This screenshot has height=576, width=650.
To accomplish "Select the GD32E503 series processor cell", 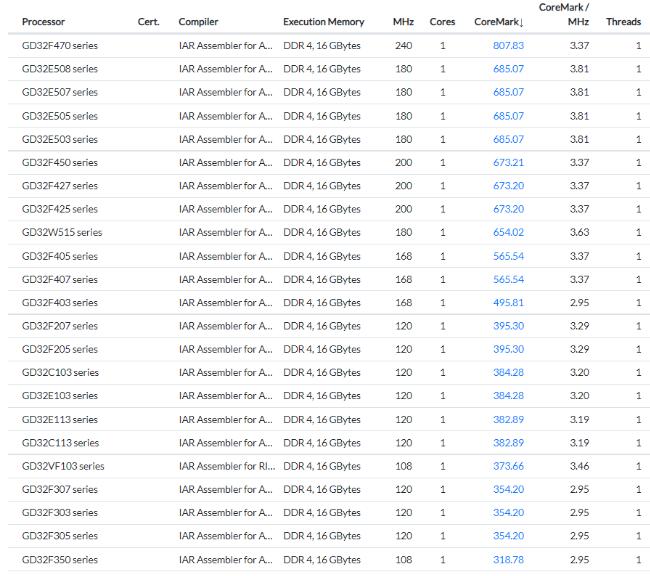I will 60,139.
